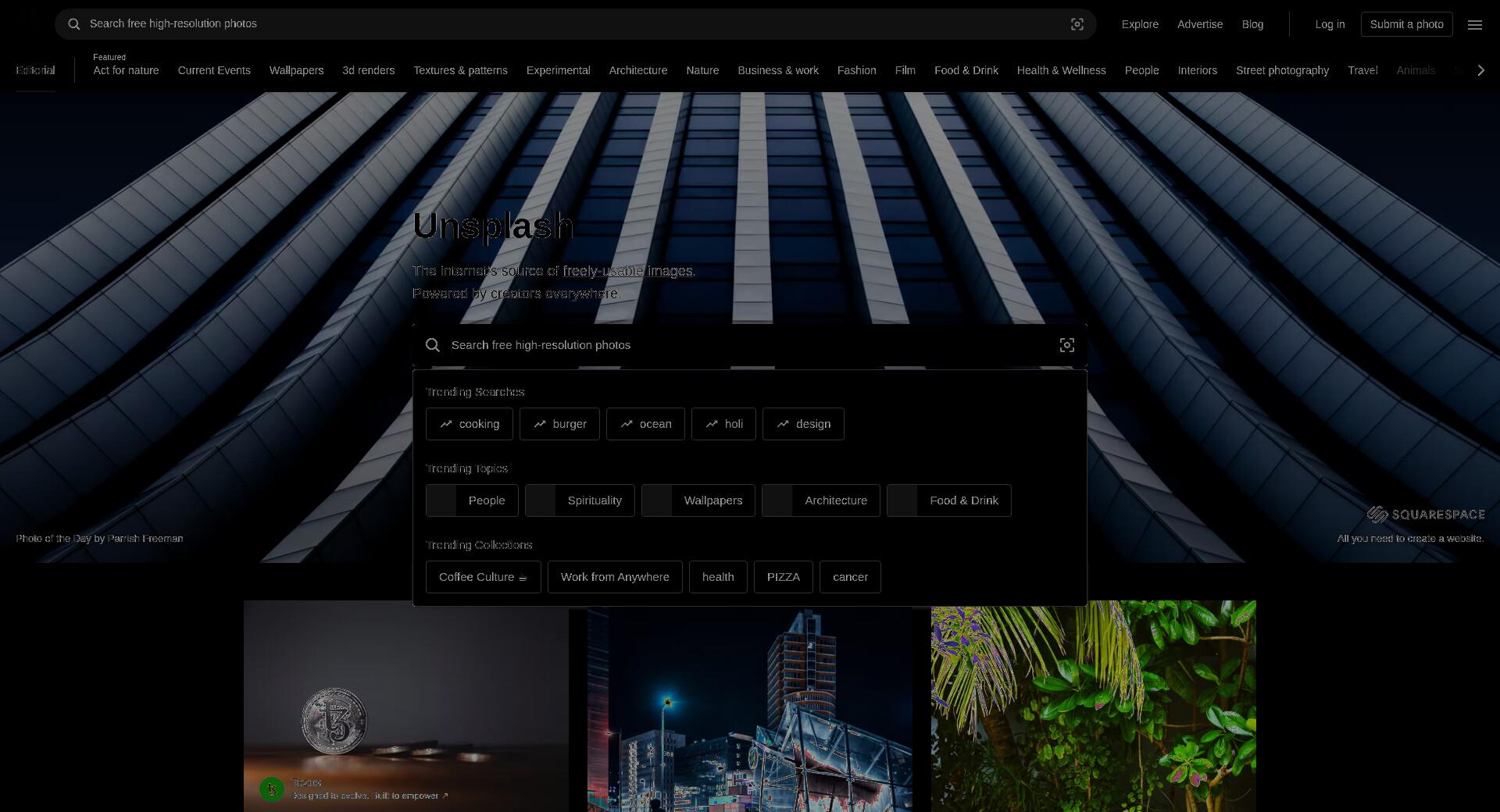Open the Advertise link
The width and height of the screenshot is (1500, 812).
tap(1200, 24)
